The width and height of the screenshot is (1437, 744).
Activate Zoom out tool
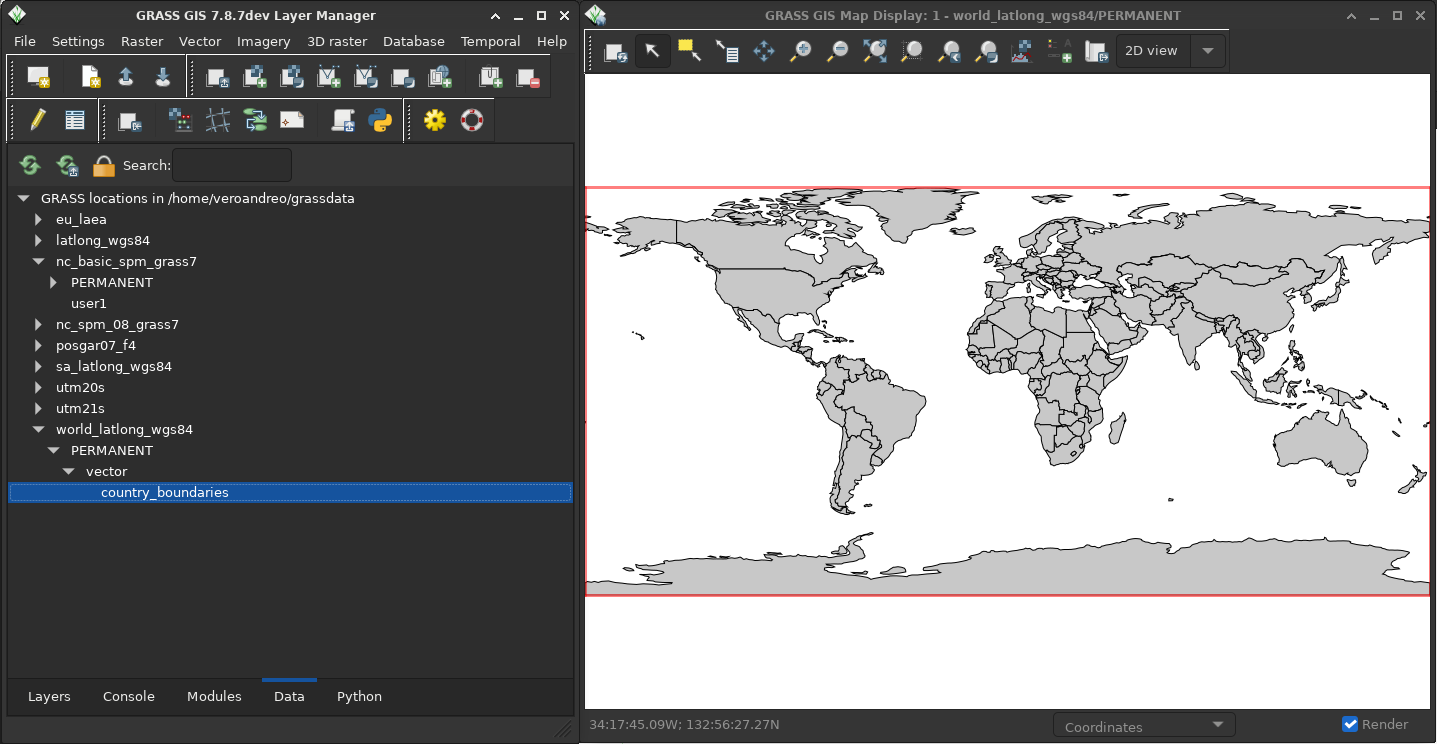838,51
